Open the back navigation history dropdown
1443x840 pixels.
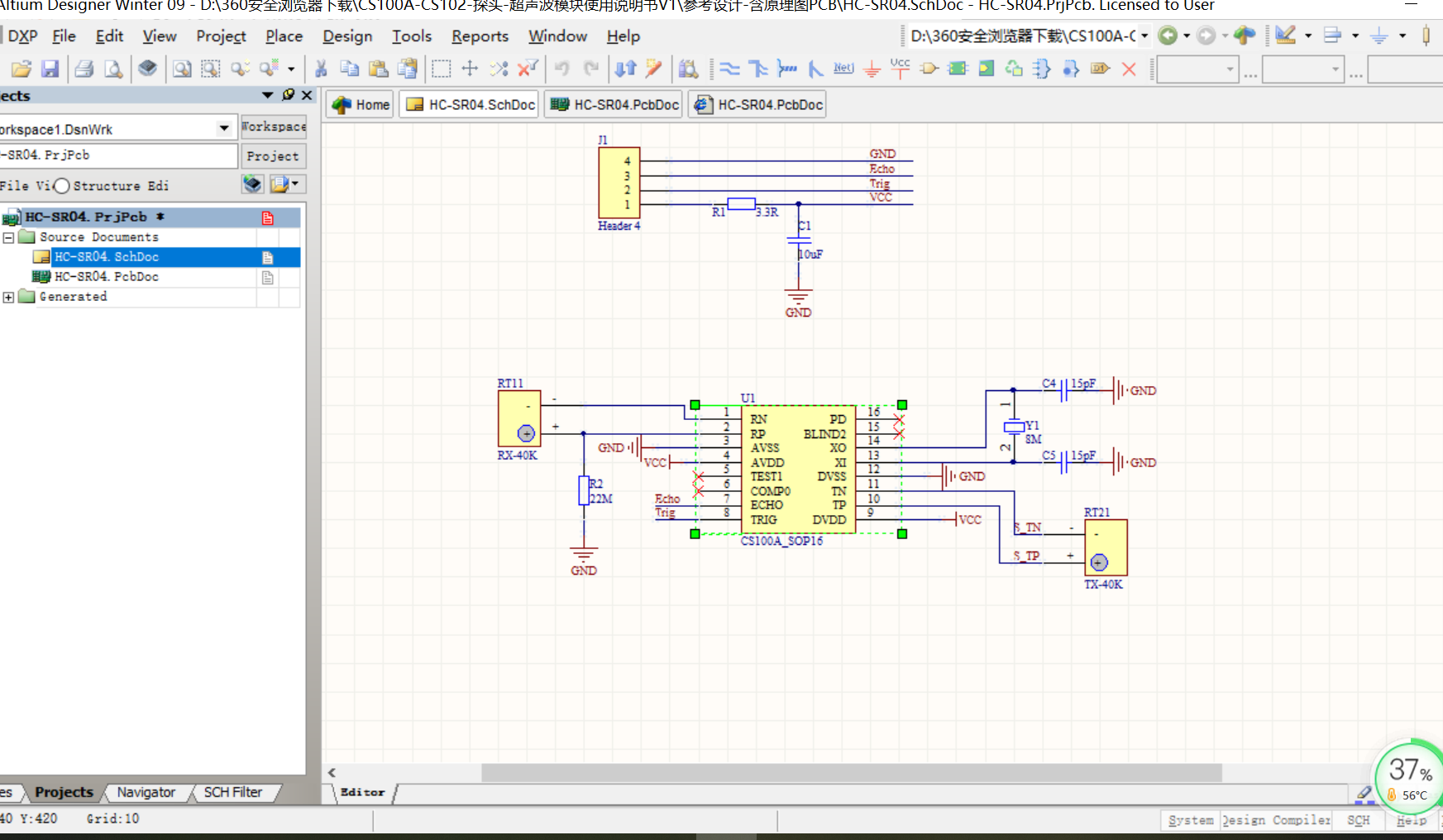(1187, 36)
